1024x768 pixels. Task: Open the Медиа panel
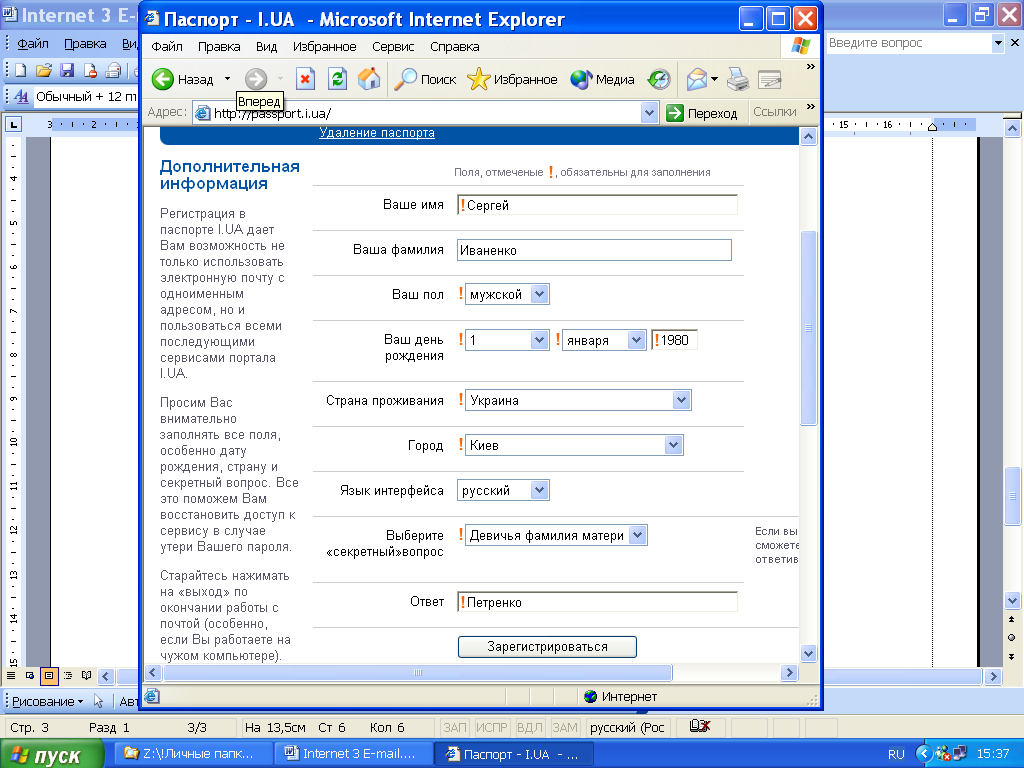pyautogui.click(x=602, y=80)
